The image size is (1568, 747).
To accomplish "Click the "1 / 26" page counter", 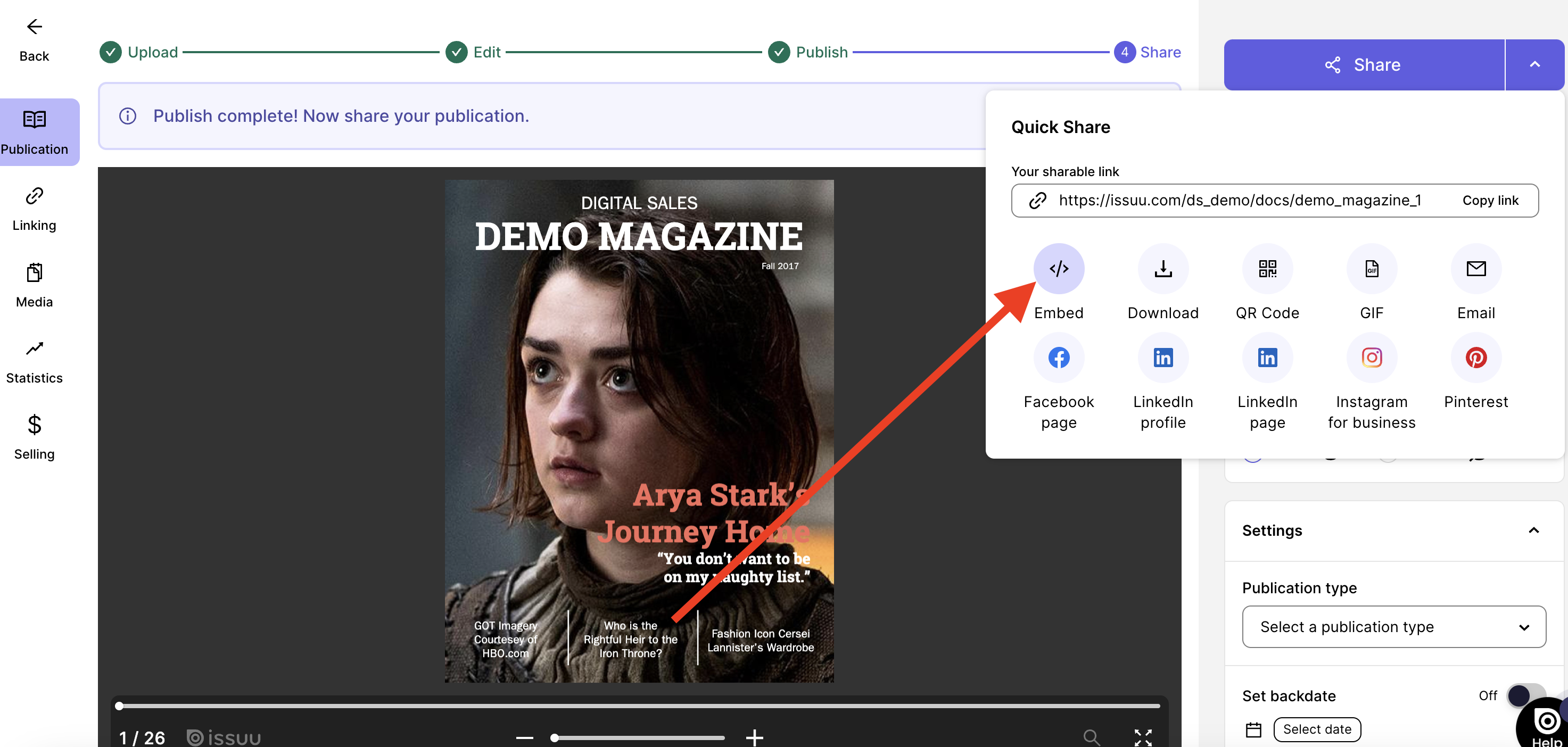I will (x=142, y=737).
